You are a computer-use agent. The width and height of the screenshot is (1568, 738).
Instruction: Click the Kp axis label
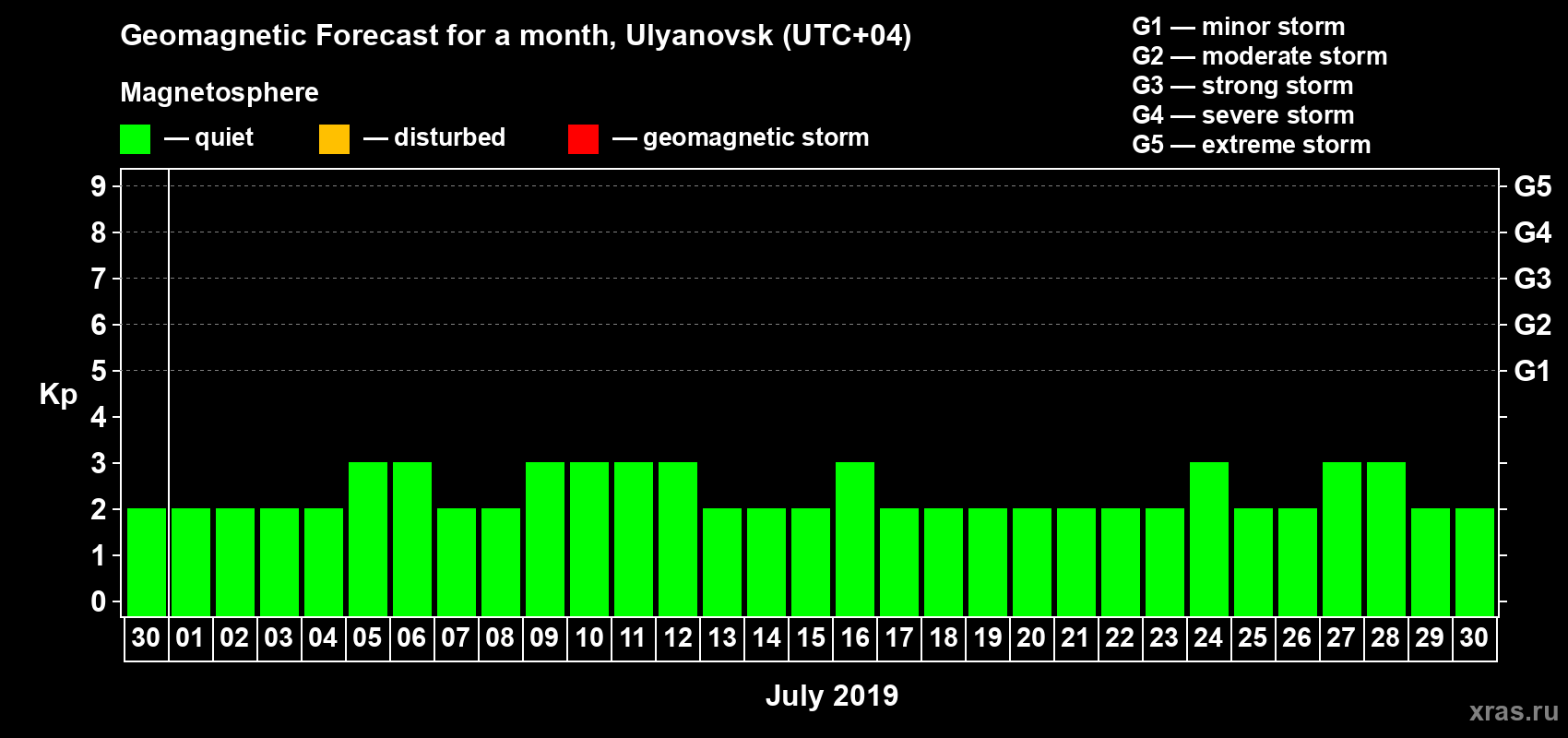pyautogui.click(x=58, y=395)
